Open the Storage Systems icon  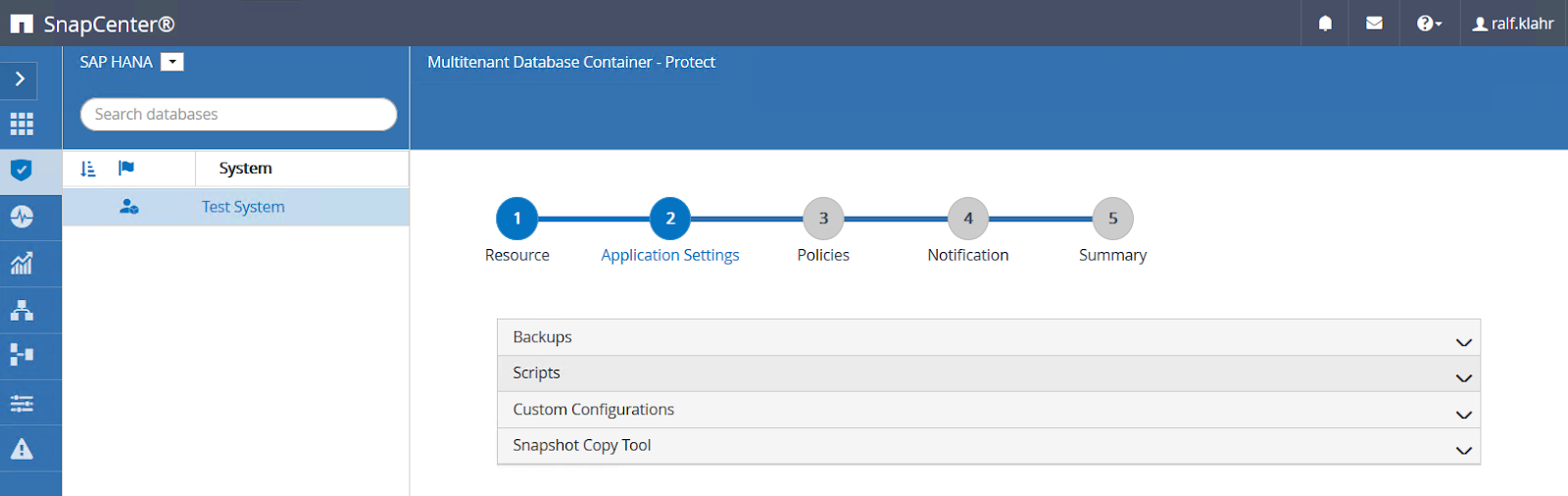tap(22, 355)
